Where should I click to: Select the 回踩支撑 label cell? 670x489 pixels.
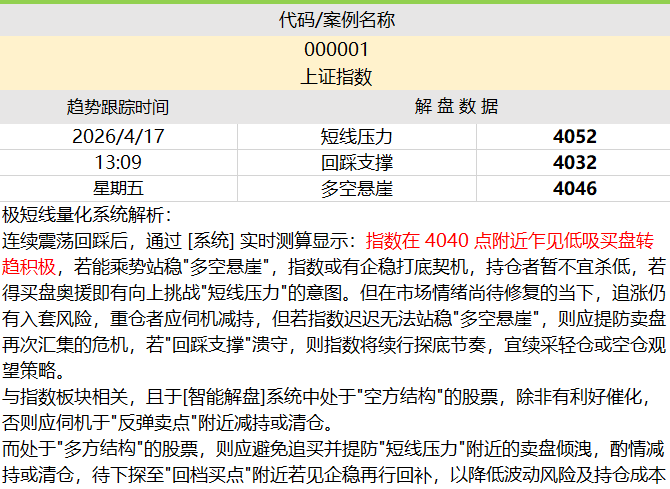pos(357,162)
